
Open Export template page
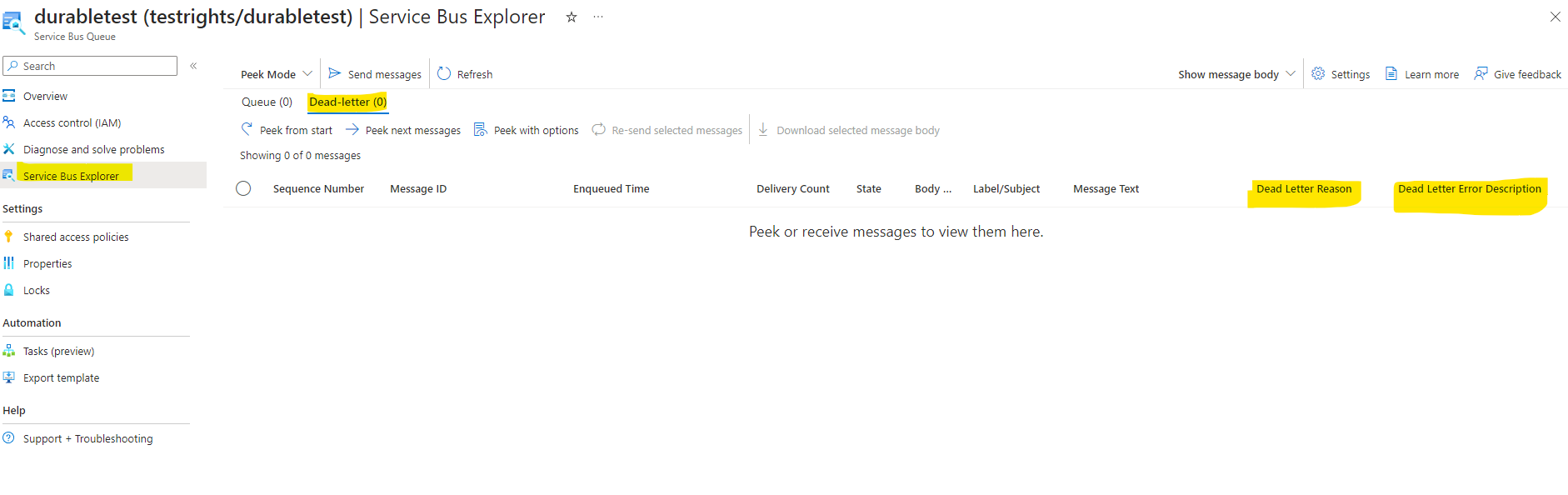tap(61, 377)
